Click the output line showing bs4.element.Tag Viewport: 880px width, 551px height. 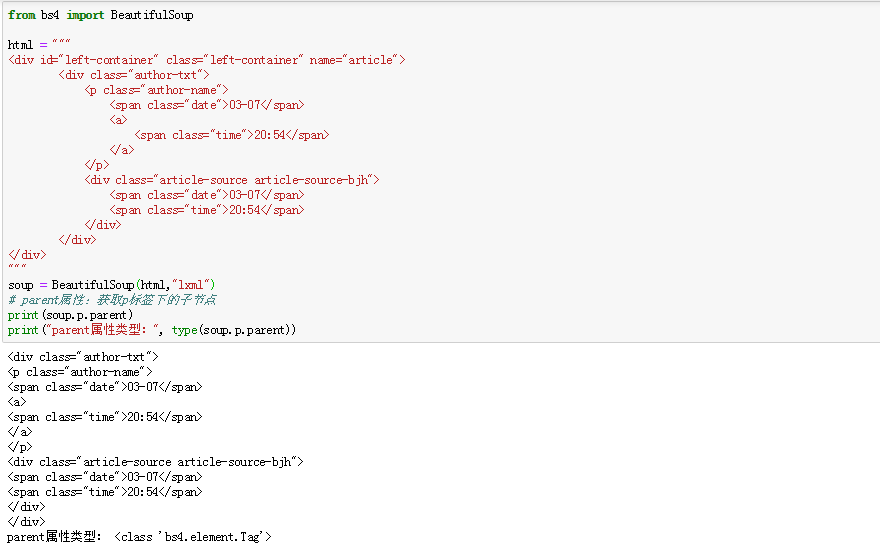(139, 537)
